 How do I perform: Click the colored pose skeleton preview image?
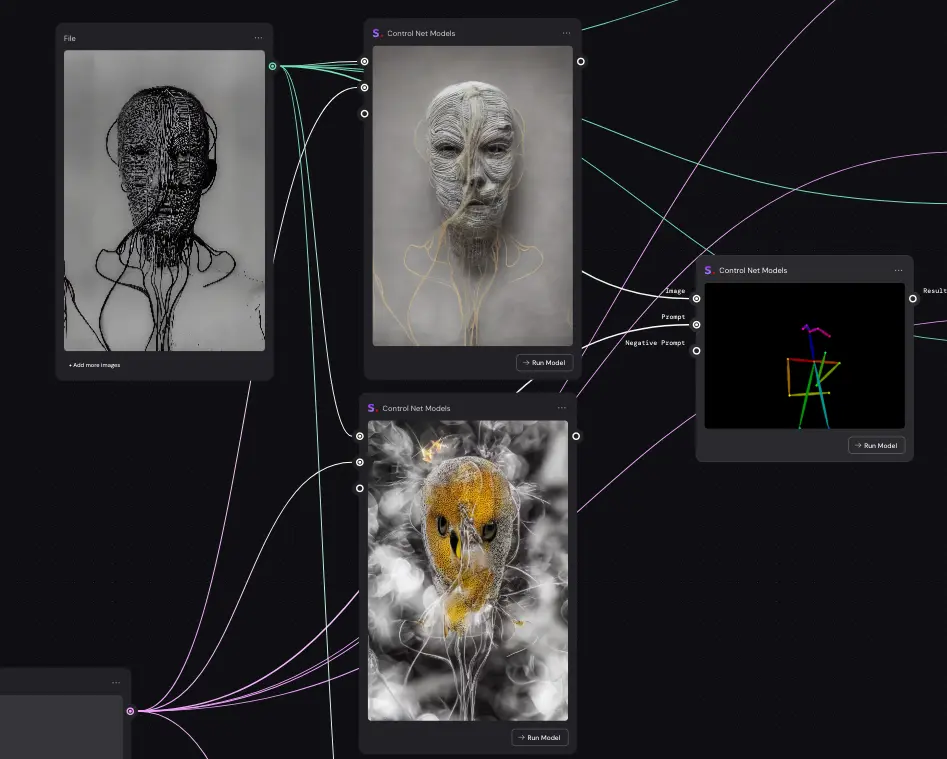pyautogui.click(x=804, y=355)
